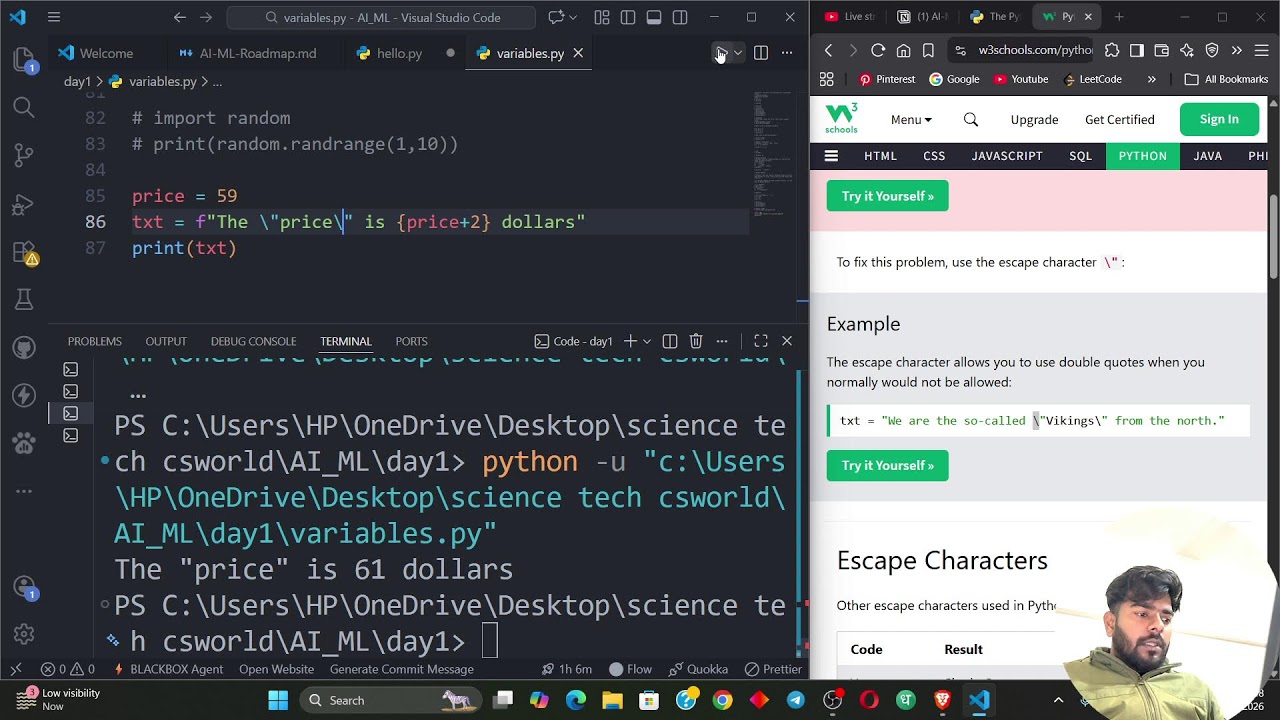The height and width of the screenshot is (720, 1280).
Task: Switch to the DEBUG CONSOLE tab
Action: point(253,341)
